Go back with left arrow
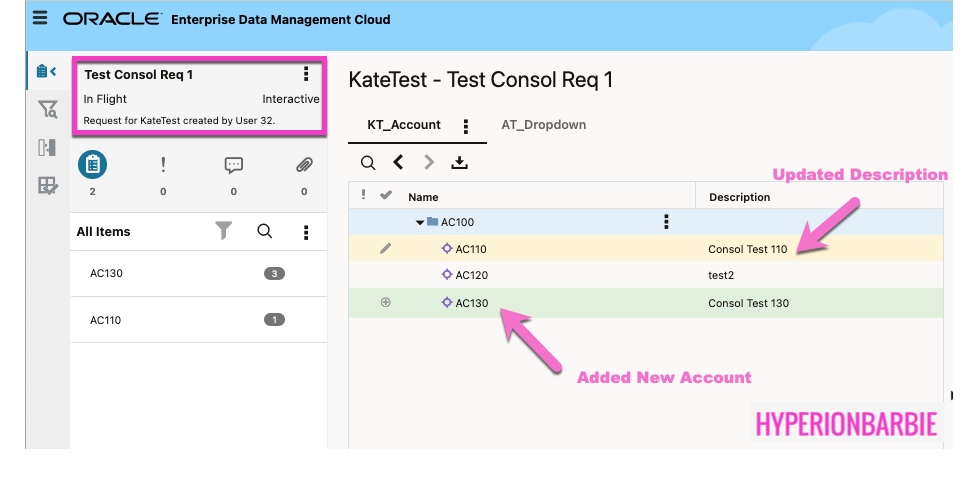 coord(398,162)
